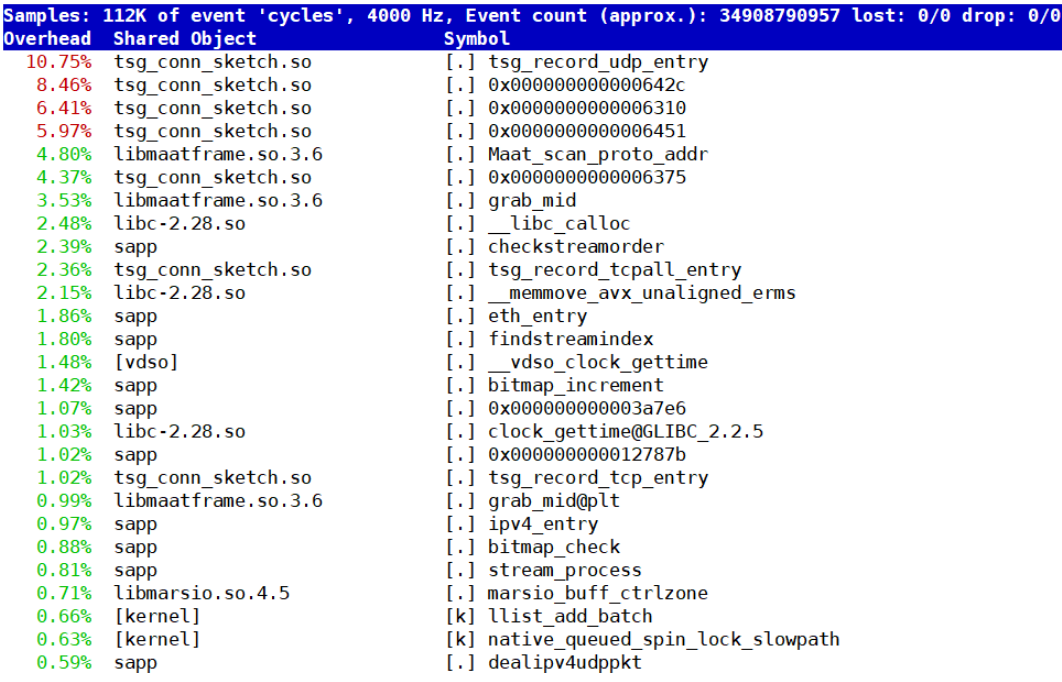Select the Maat_scan_proto_addr symbol

click(x=597, y=154)
